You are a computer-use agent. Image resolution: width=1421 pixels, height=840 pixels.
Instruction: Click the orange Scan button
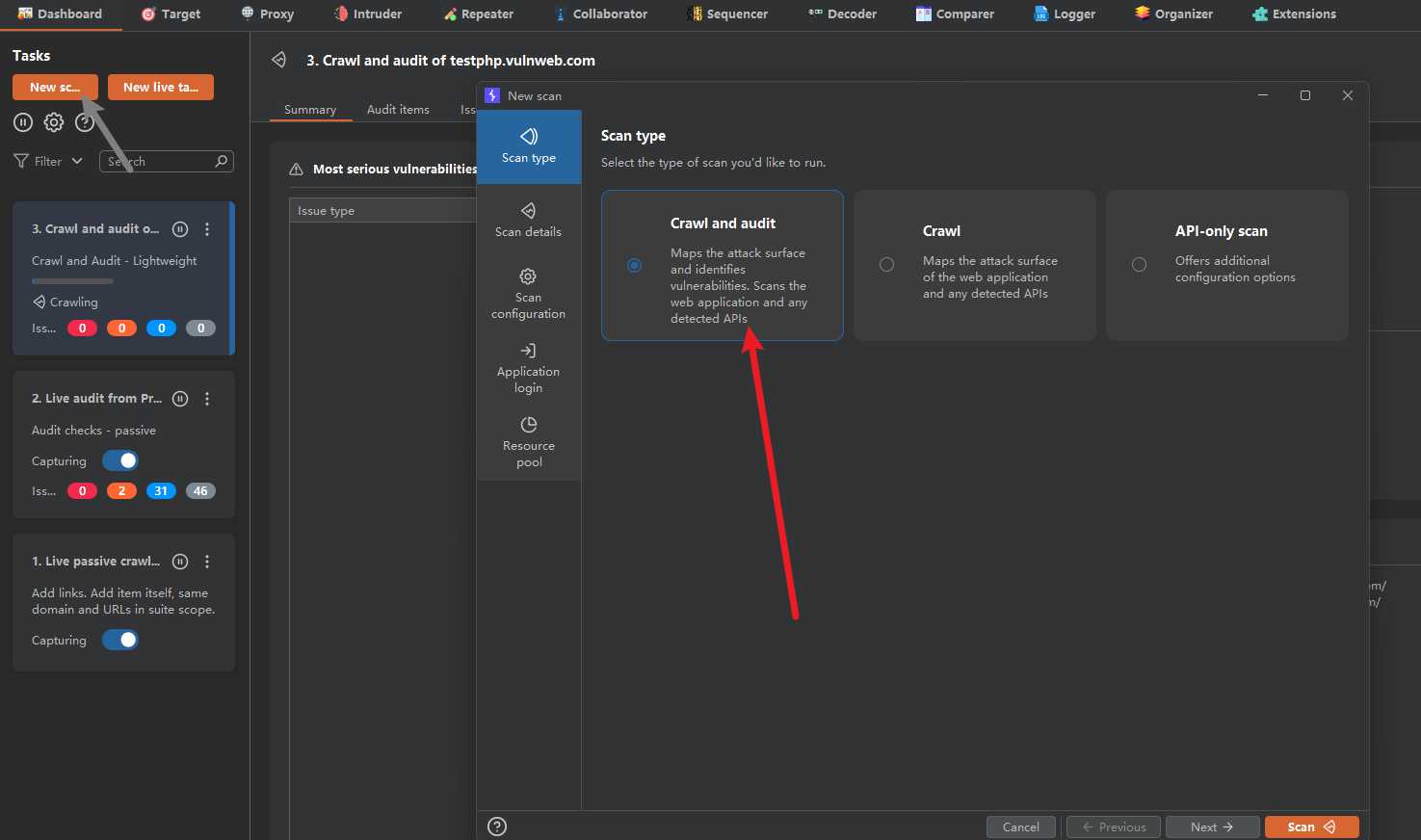1311,827
